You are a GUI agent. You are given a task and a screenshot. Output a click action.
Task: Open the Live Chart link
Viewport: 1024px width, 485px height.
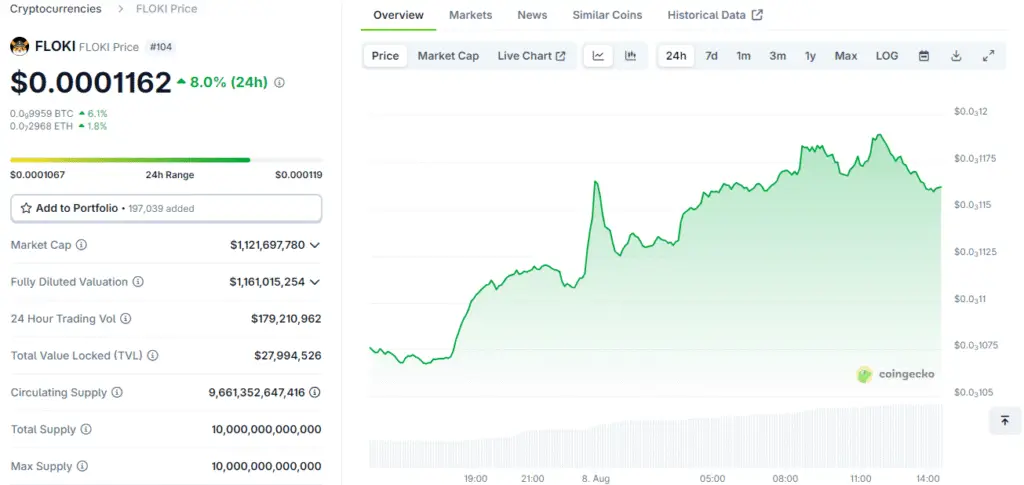coord(532,56)
